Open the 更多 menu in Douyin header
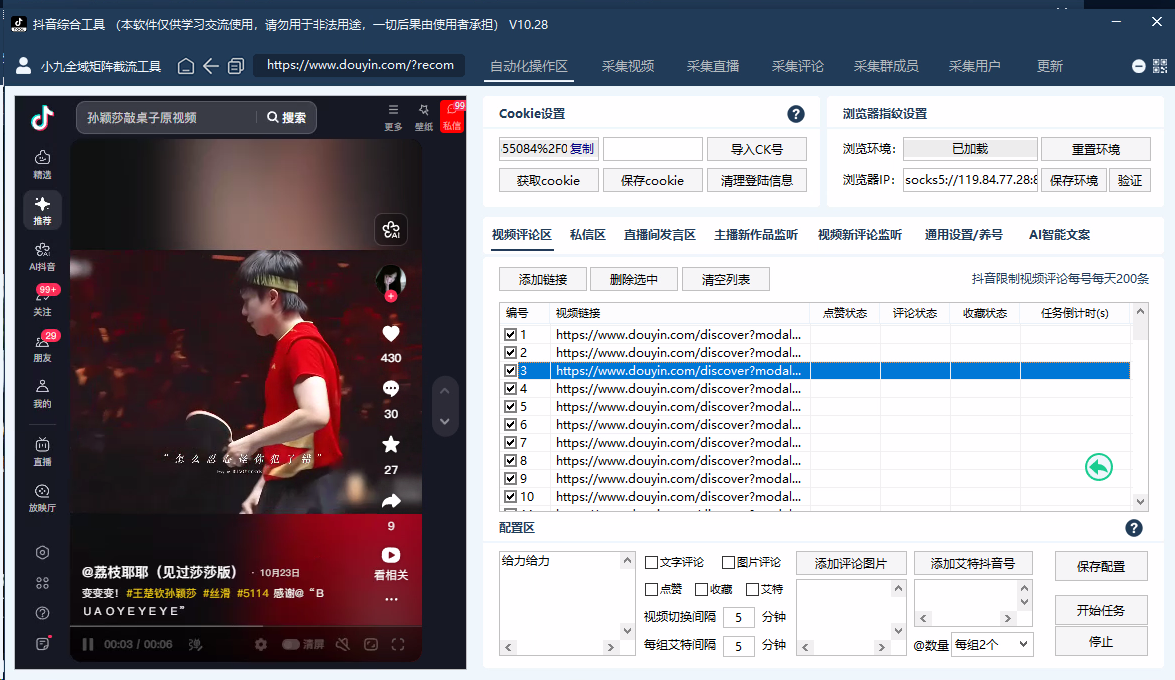Image resolution: width=1175 pixels, height=680 pixels. click(x=393, y=116)
